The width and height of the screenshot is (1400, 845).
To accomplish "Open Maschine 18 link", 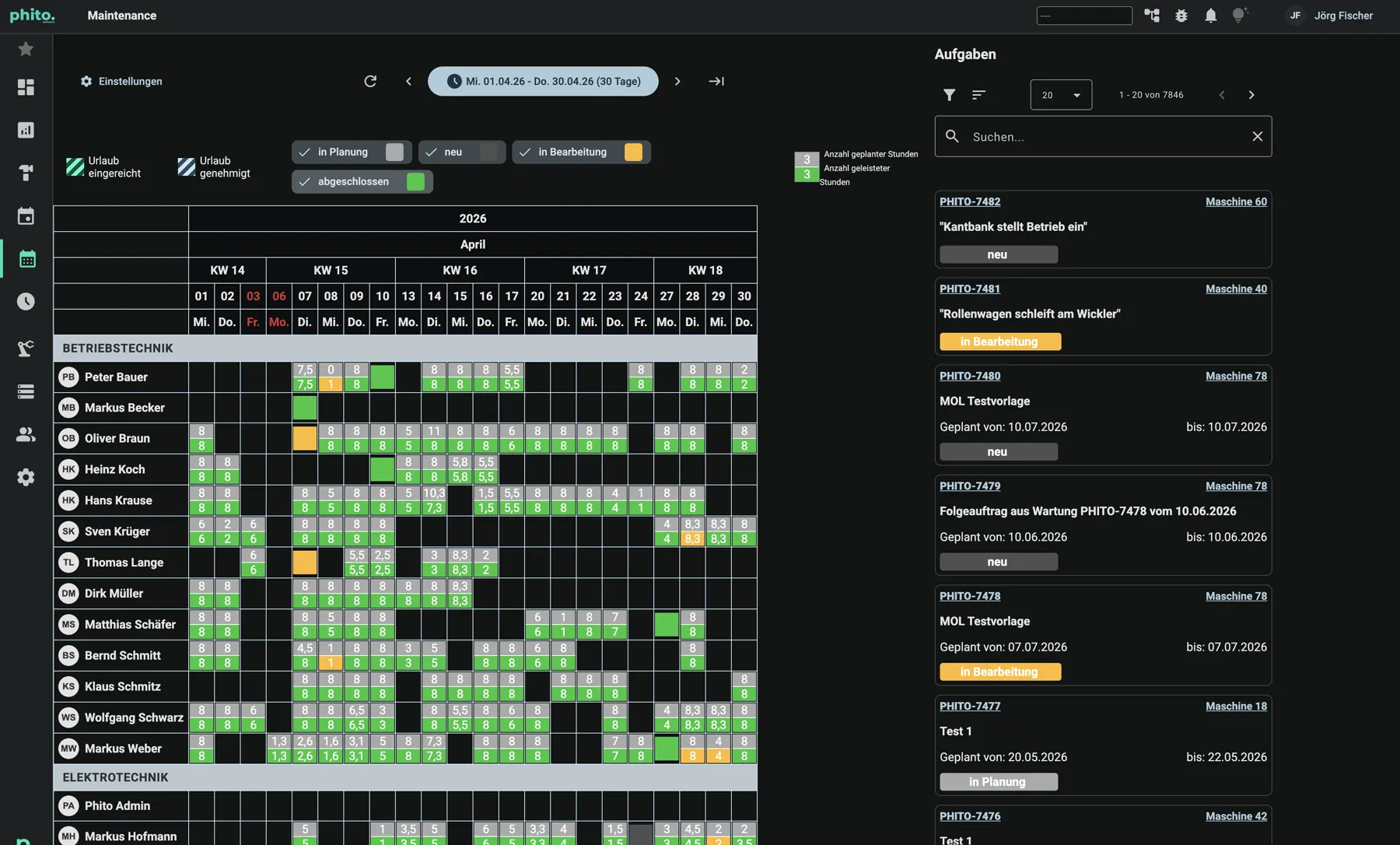I will [1236, 706].
